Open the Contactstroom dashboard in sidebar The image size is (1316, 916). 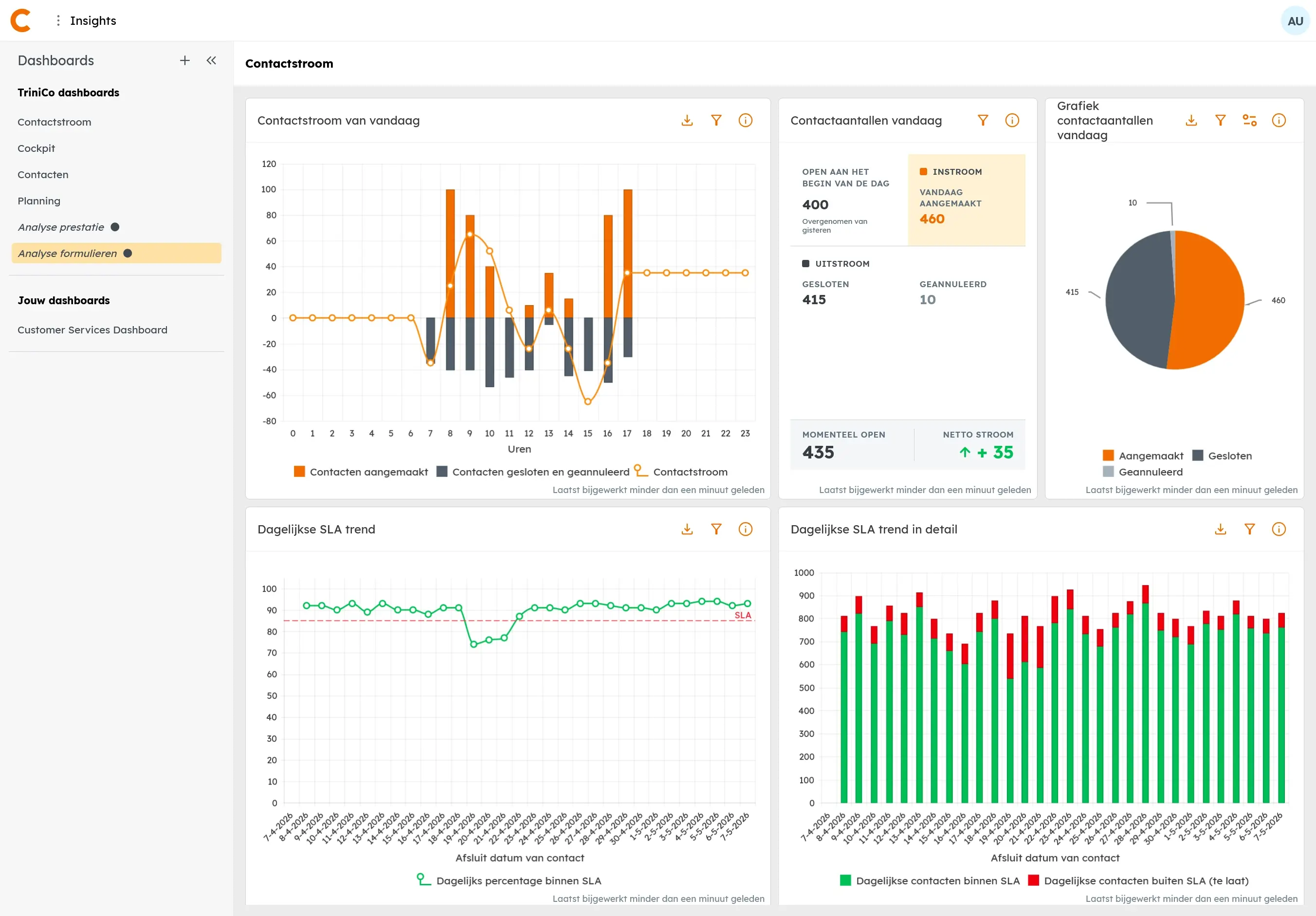coord(55,122)
